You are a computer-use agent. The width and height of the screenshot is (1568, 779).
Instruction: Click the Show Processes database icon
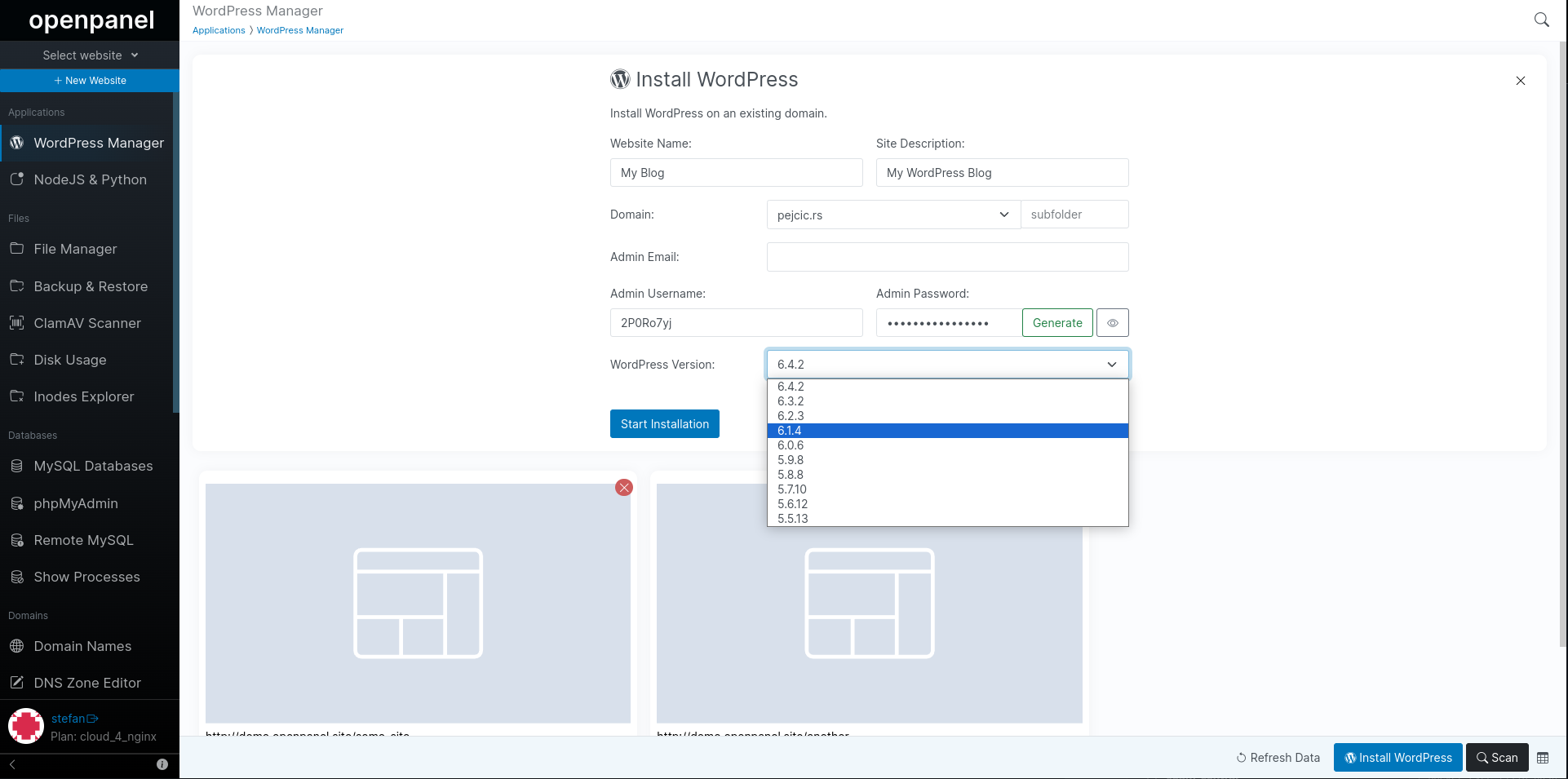point(16,577)
